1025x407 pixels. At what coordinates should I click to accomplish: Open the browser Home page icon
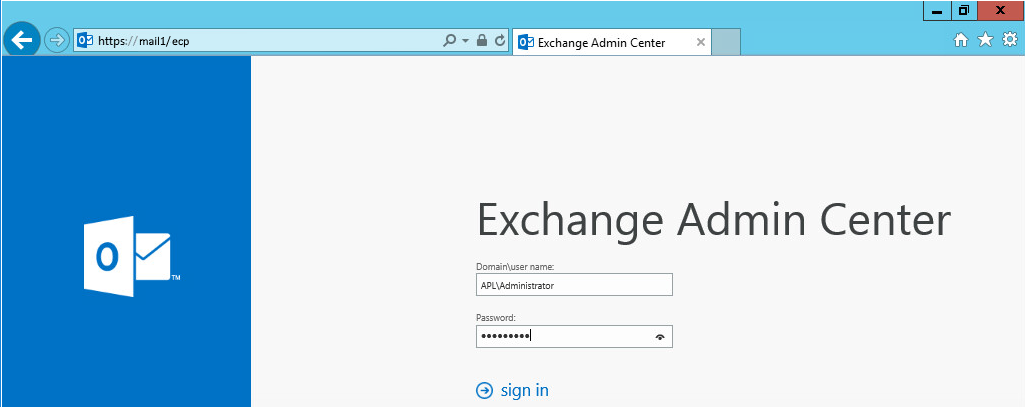(960, 41)
